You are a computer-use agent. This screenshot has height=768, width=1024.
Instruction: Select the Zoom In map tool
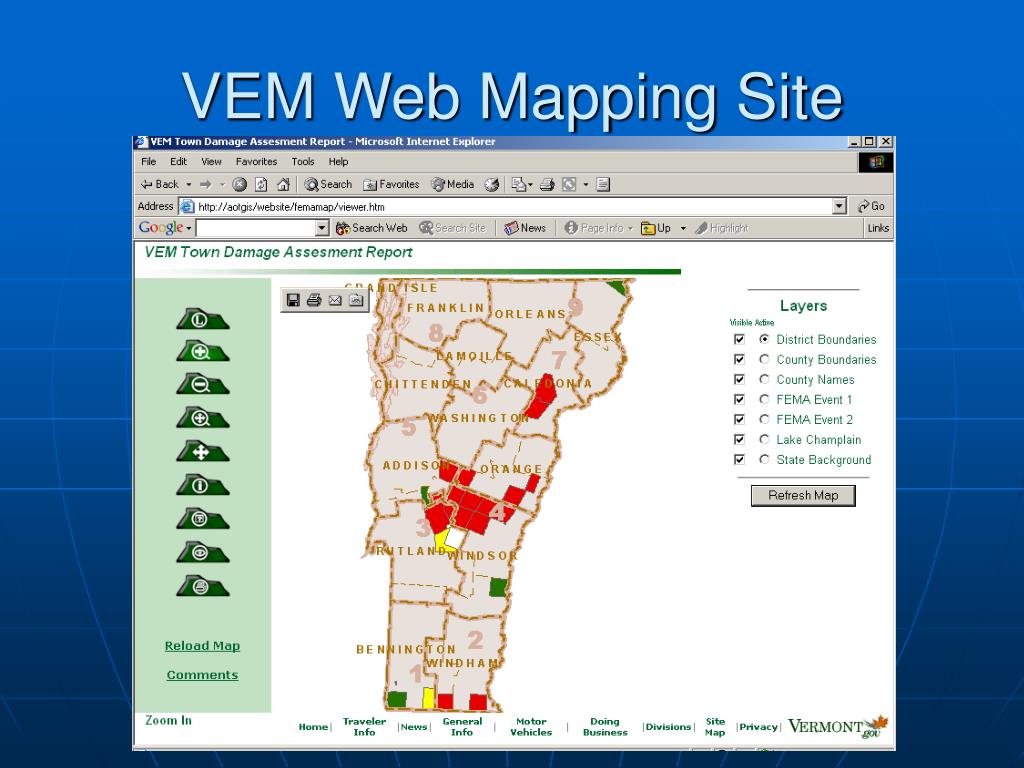(x=202, y=352)
